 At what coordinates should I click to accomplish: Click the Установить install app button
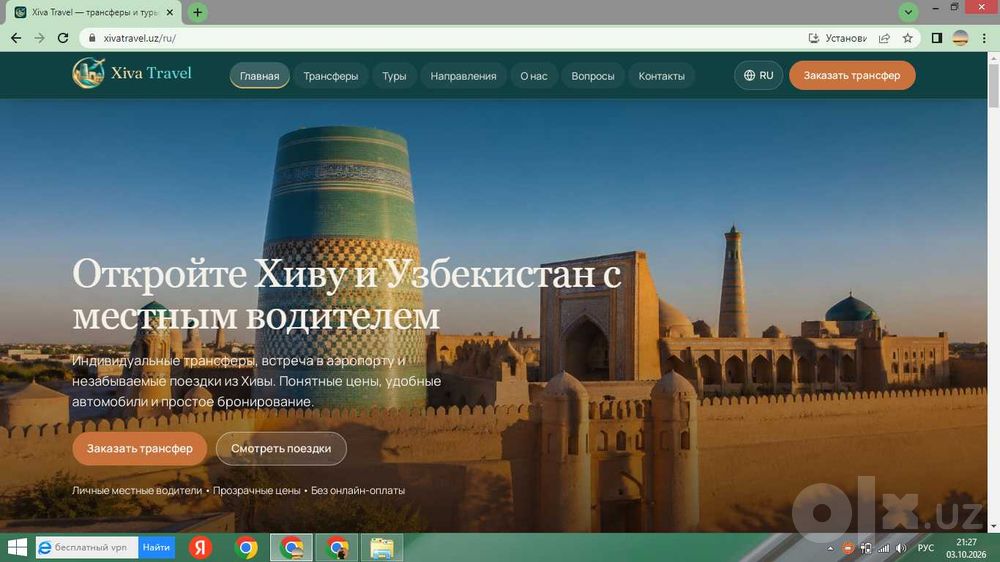[x=837, y=38]
